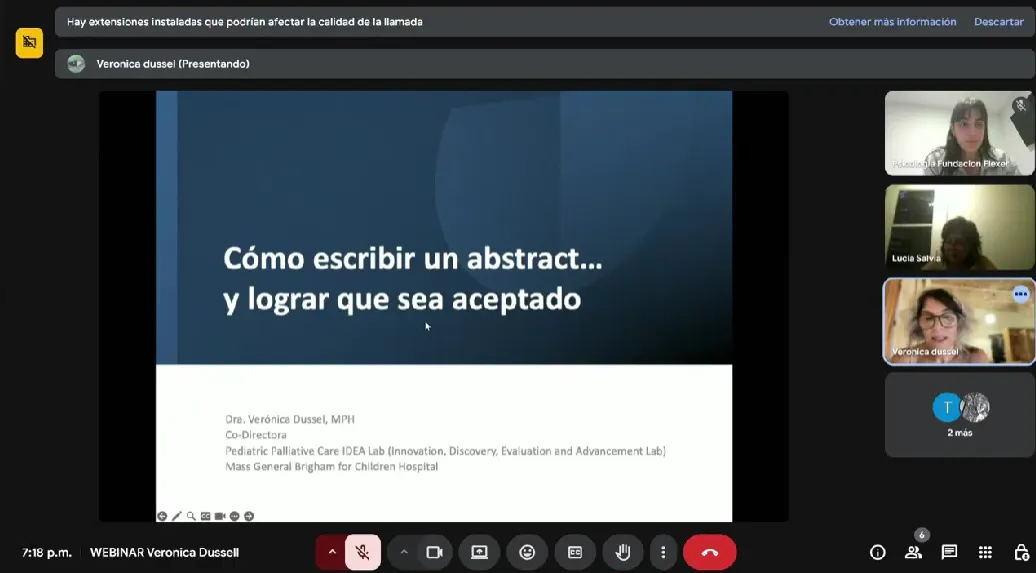Select Psicologia Fundacion Flexer video tile
The image size is (1036, 573).
(x=959, y=133)
